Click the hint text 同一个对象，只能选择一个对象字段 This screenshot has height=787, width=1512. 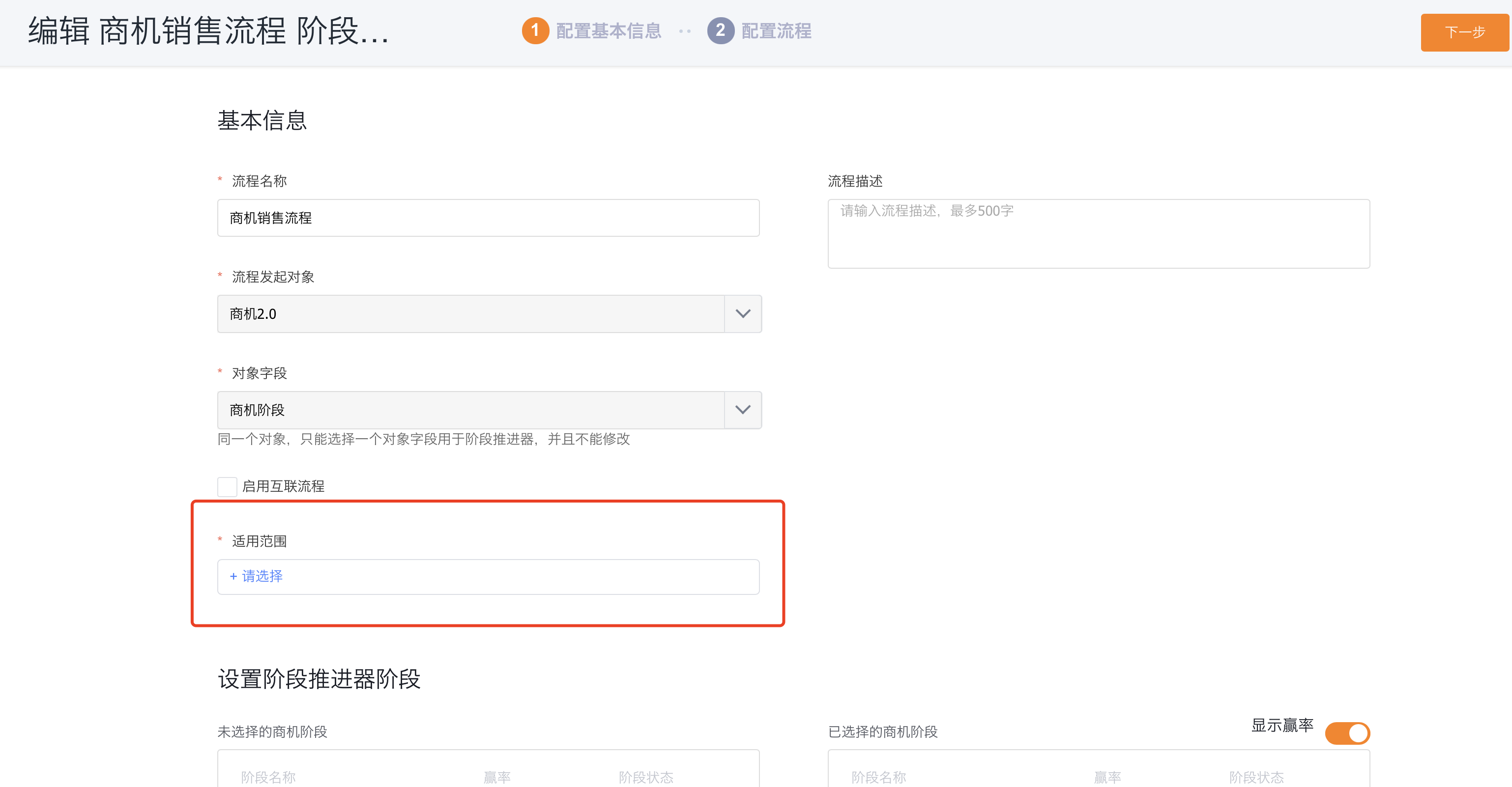pyautogui.click(x=424, y=439)
